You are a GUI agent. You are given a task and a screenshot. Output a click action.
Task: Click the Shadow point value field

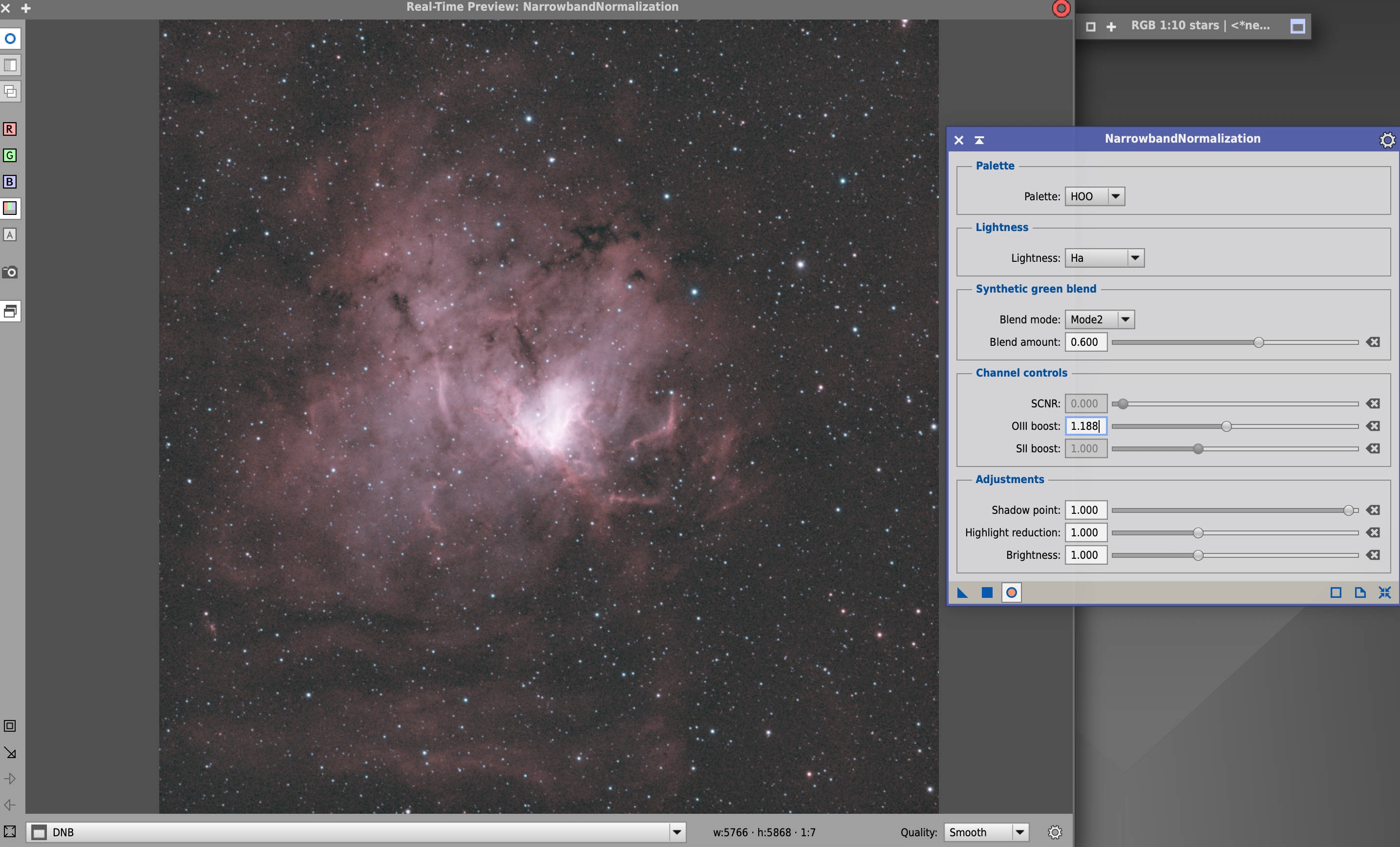[1086, 510]
